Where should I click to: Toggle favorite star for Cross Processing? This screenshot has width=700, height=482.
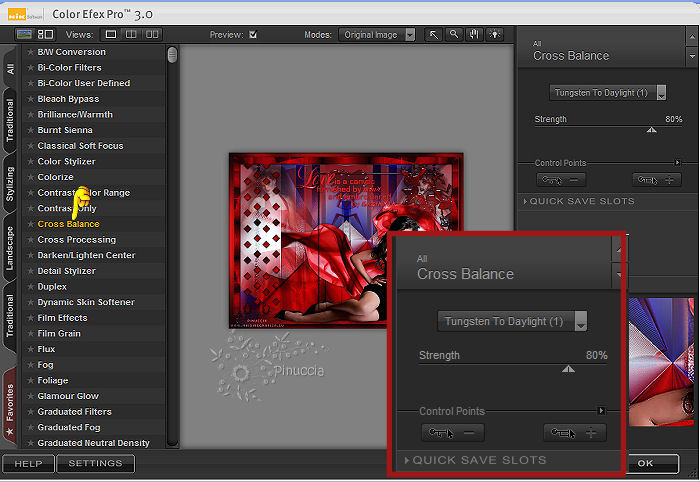click(30, 240)
